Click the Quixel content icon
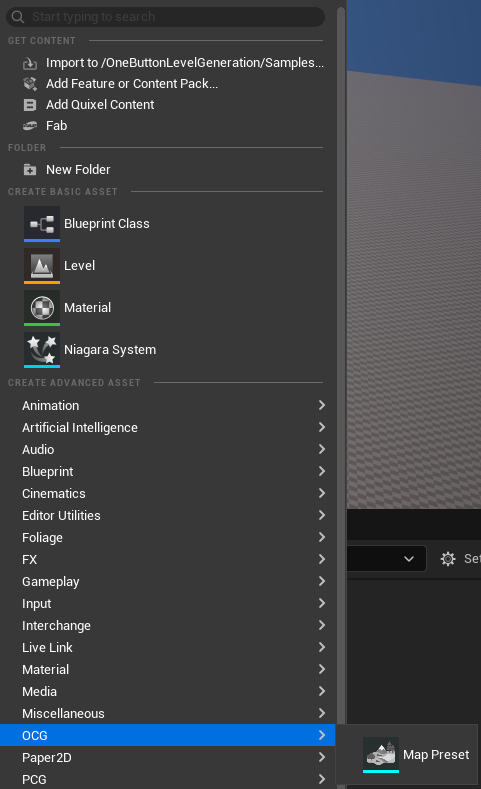Viewport: 481px width, 789px height. (x=30, y=105)
